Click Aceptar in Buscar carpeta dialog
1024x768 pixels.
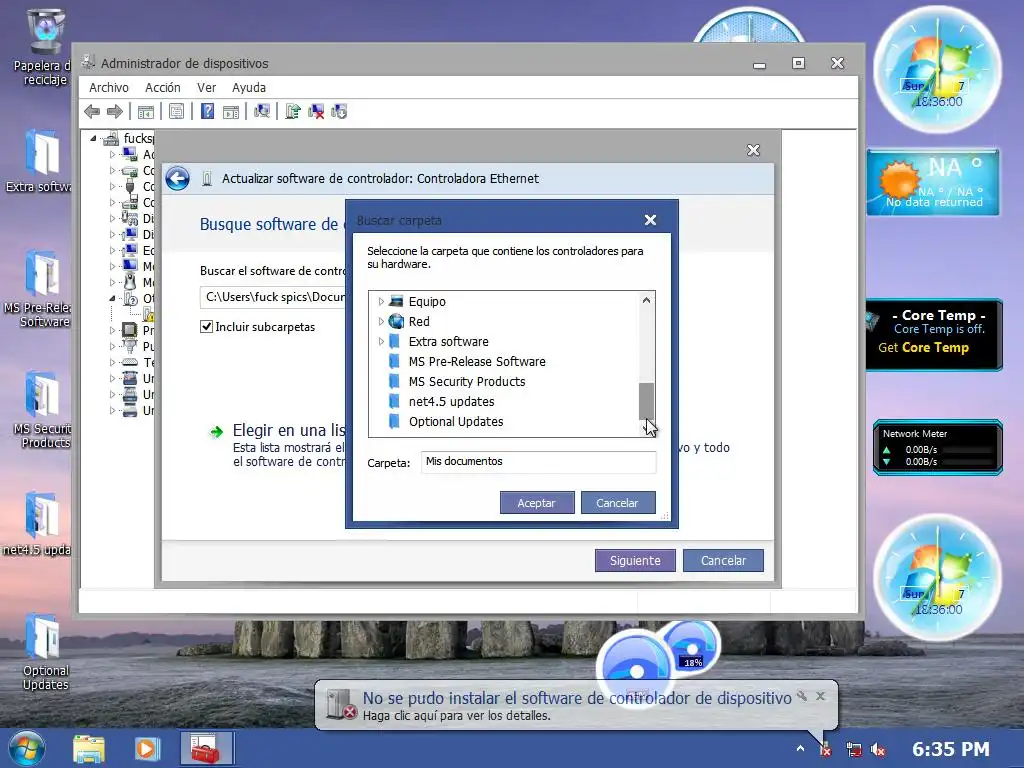537,503
